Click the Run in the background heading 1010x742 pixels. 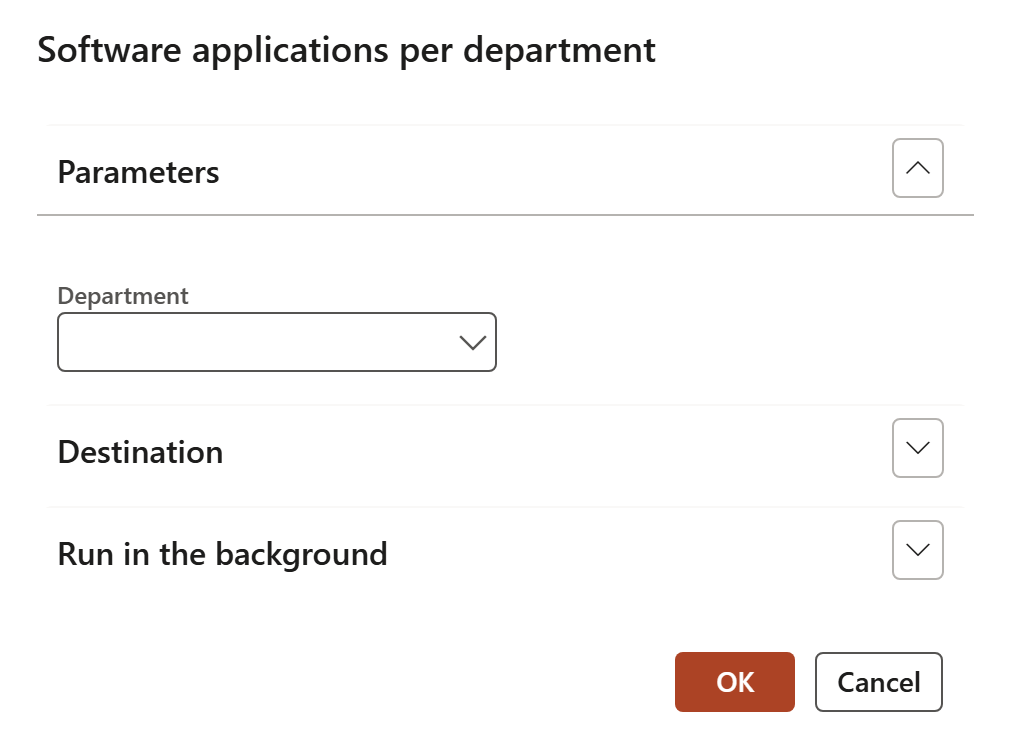(x=222, y=554)
